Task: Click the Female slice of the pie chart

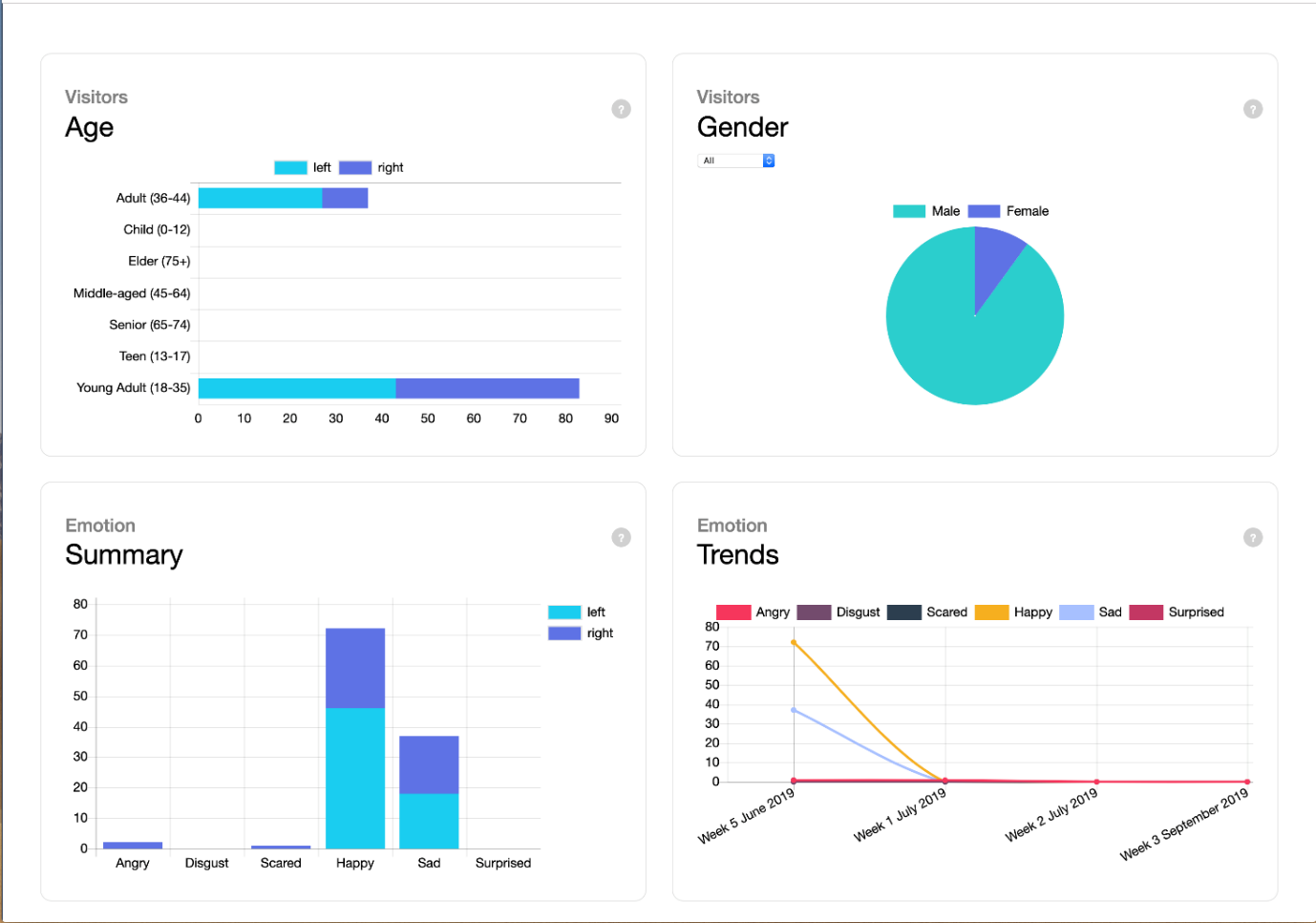Action: (993, 260)
